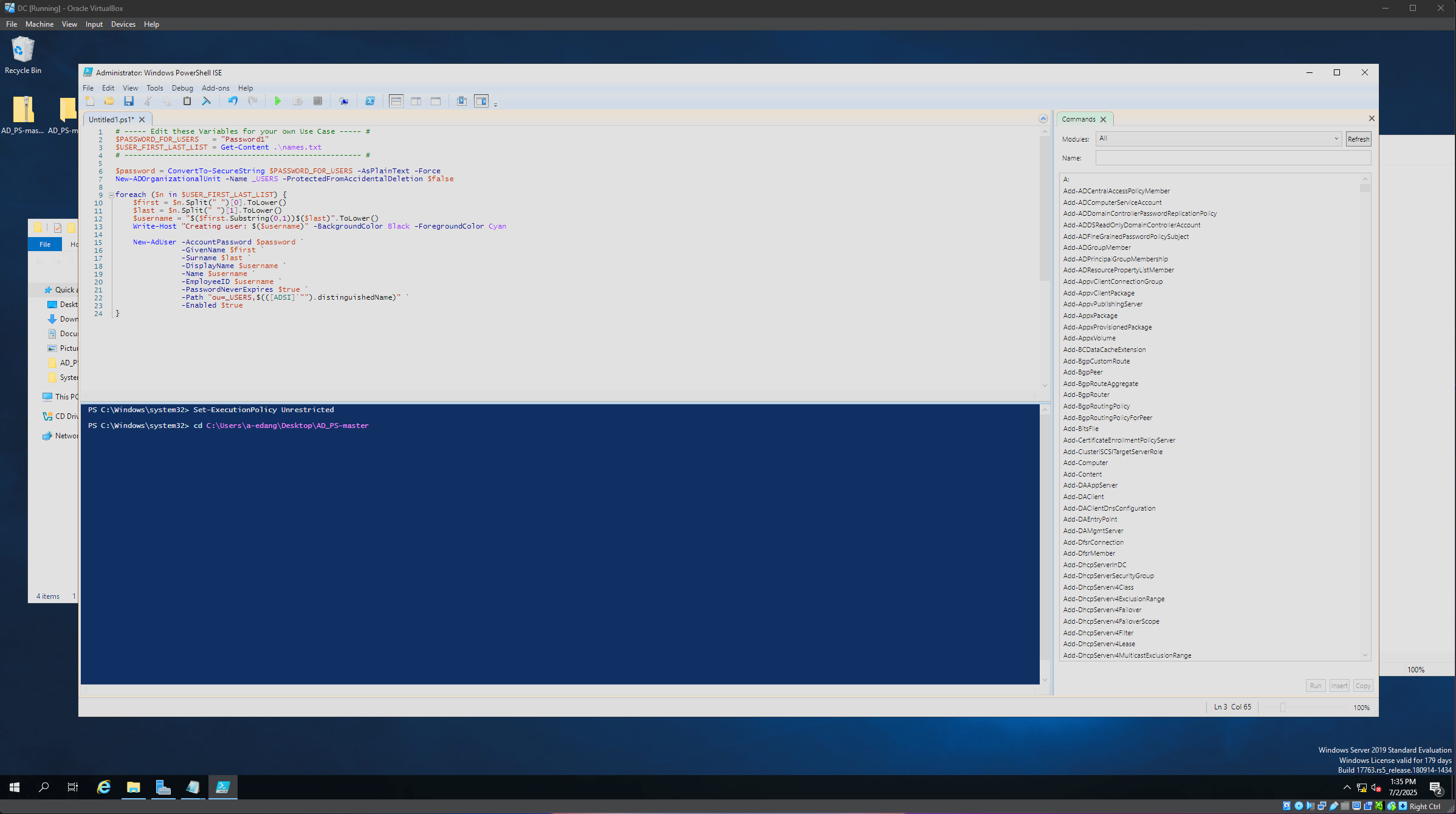The image size is (1456, 814).
Task: Click PowerShell ISE taskbar icon
Action: click(222, 787)
